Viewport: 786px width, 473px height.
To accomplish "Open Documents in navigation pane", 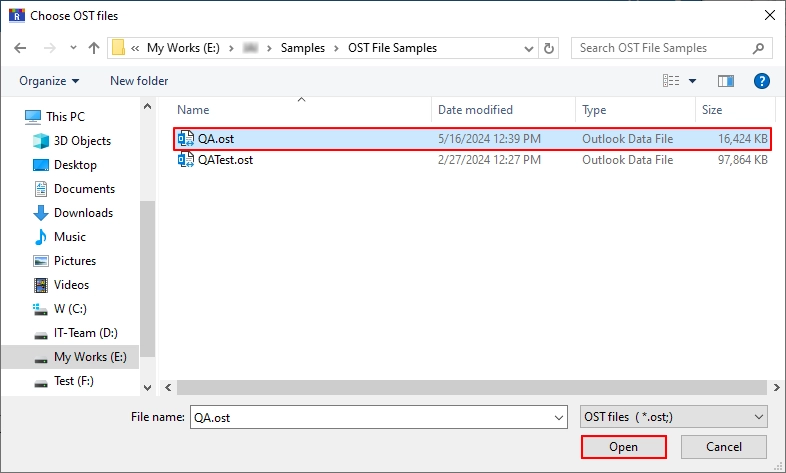I will click(x=84, y=189).
